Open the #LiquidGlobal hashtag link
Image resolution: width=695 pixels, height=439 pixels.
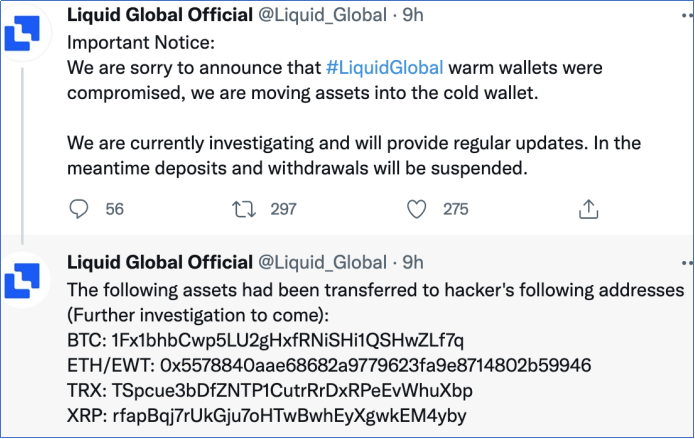pos(384,68)
